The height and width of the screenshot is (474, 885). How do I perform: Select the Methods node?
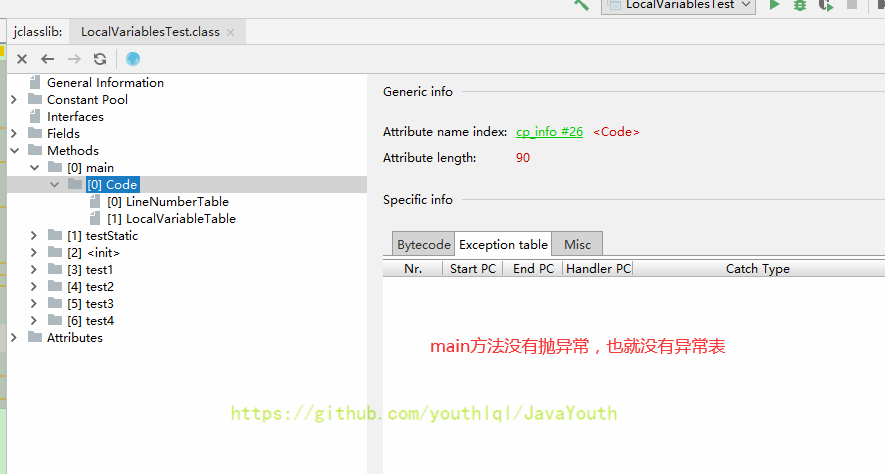point(73,151)
